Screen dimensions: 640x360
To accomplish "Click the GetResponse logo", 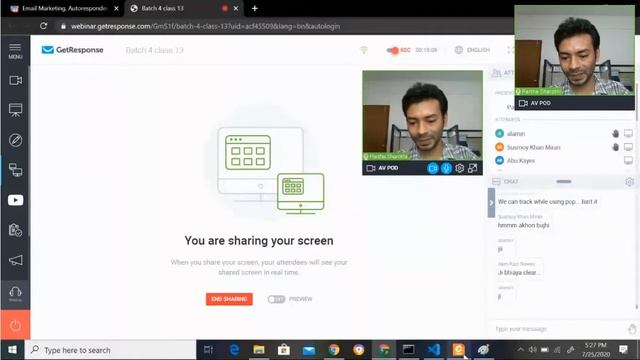I will [73, 50].
